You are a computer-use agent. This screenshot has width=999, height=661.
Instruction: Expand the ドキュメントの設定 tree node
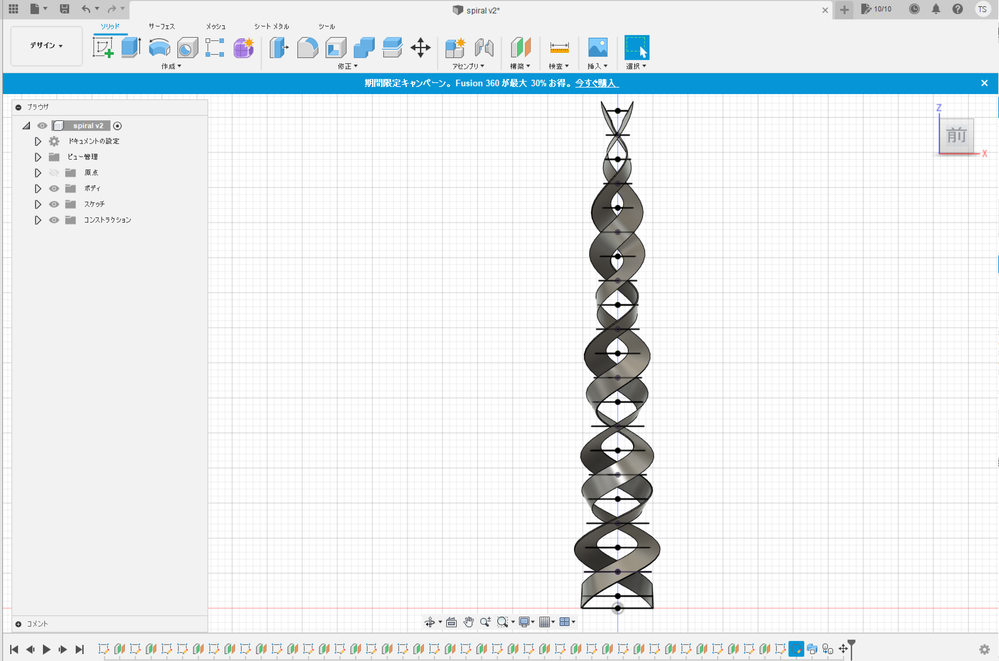(38, 141)
